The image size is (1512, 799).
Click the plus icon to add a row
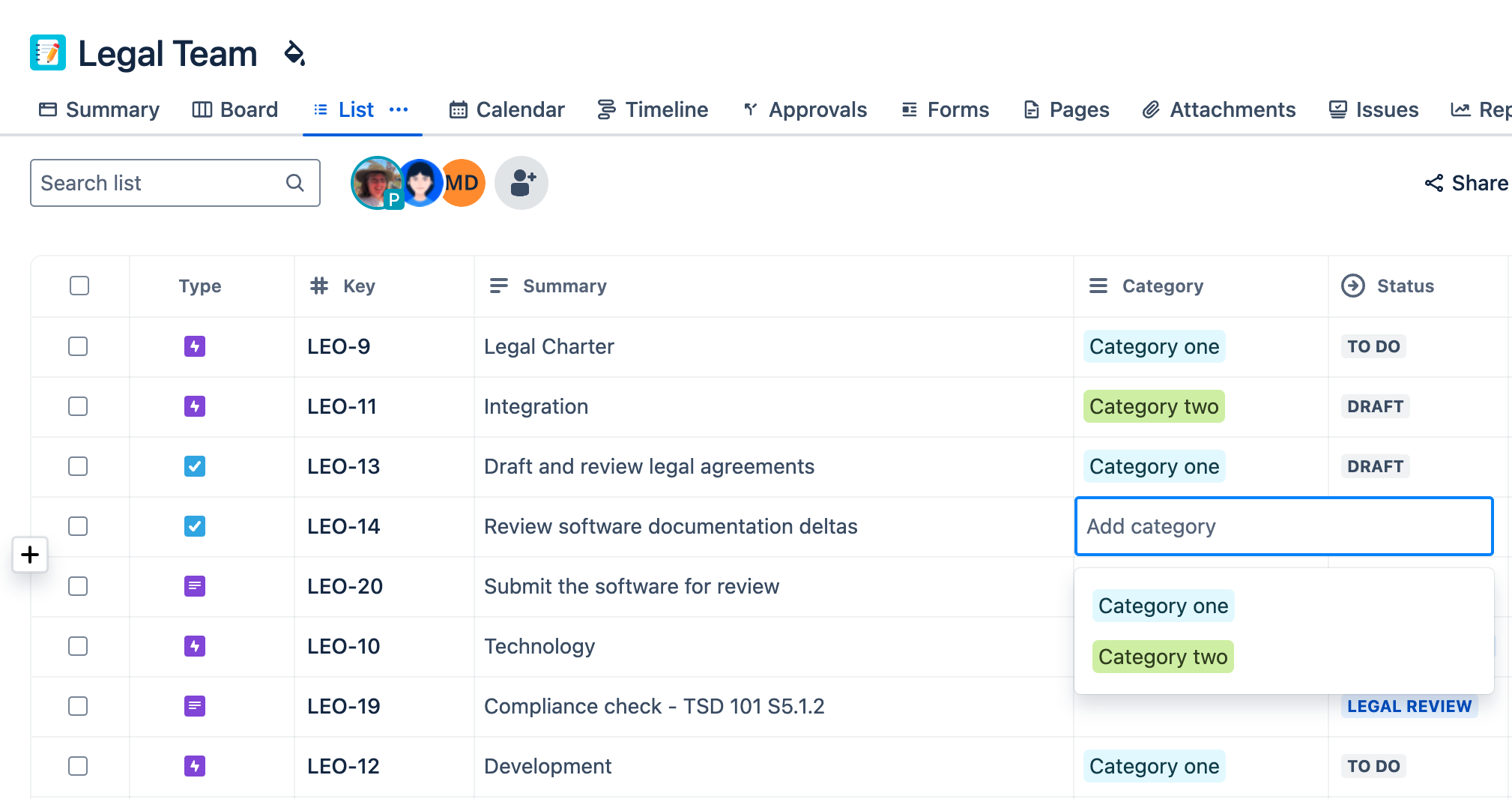[x=30, y=555]
